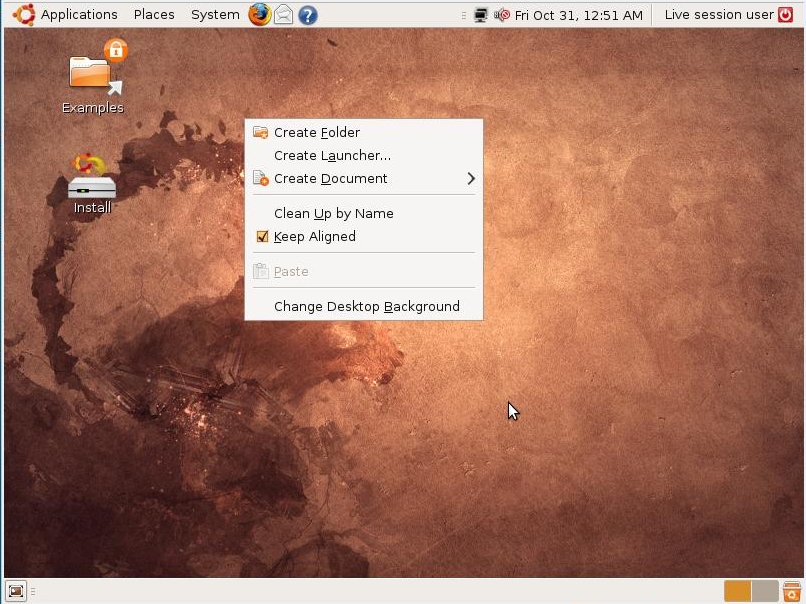Select the Examples folder desktop icon
Screen dimensions: 806x604
pyautogui.click(x=93, y=77)
